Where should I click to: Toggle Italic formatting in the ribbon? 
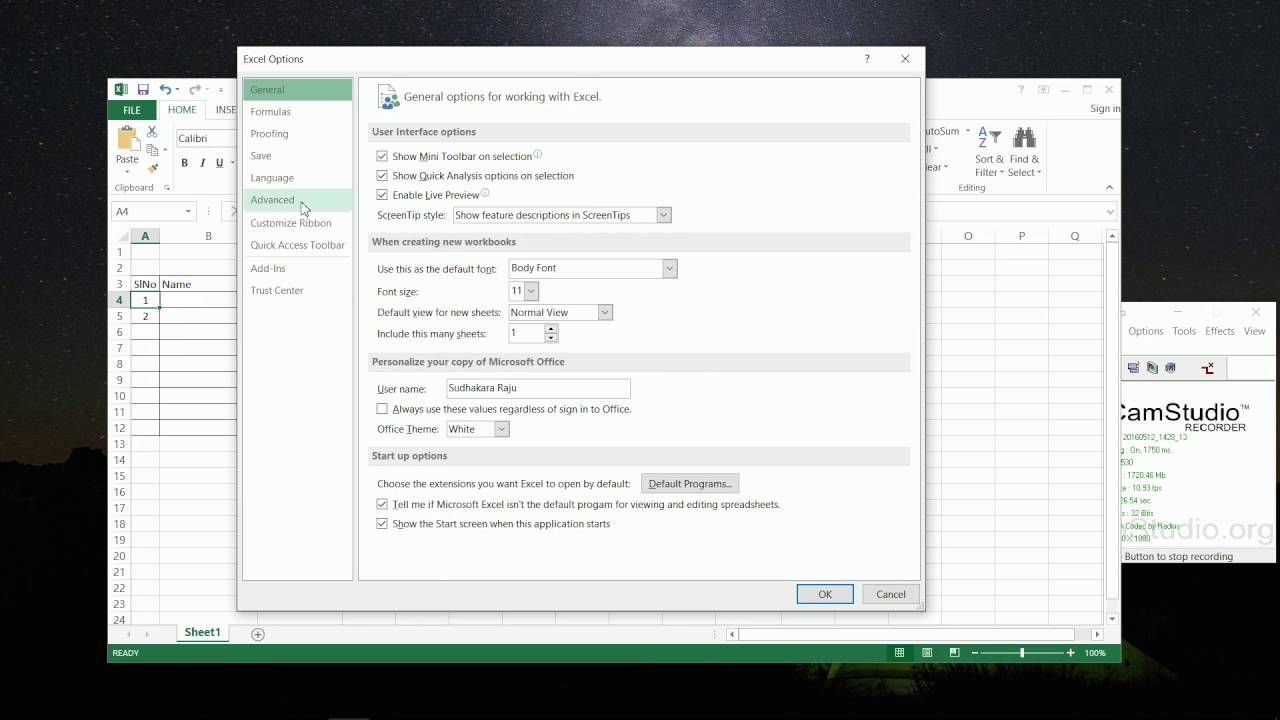tap(203, 163)
